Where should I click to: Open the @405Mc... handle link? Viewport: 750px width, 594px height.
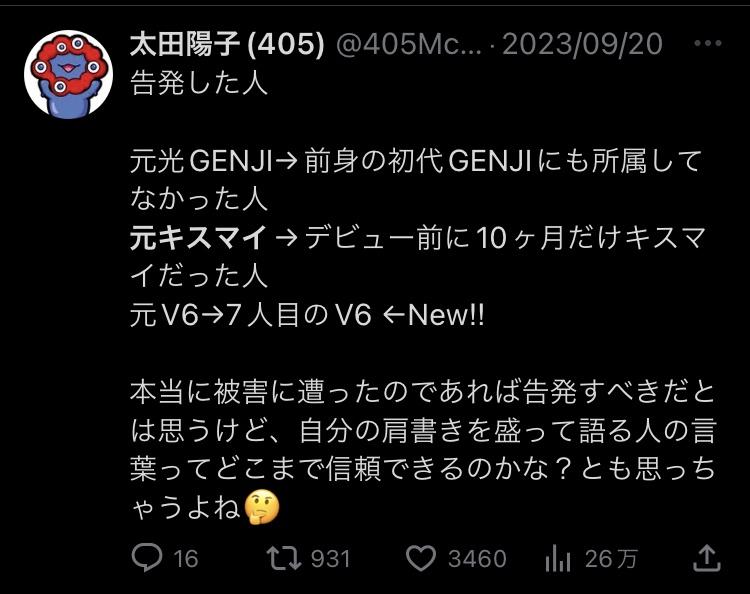pos(409,44)
